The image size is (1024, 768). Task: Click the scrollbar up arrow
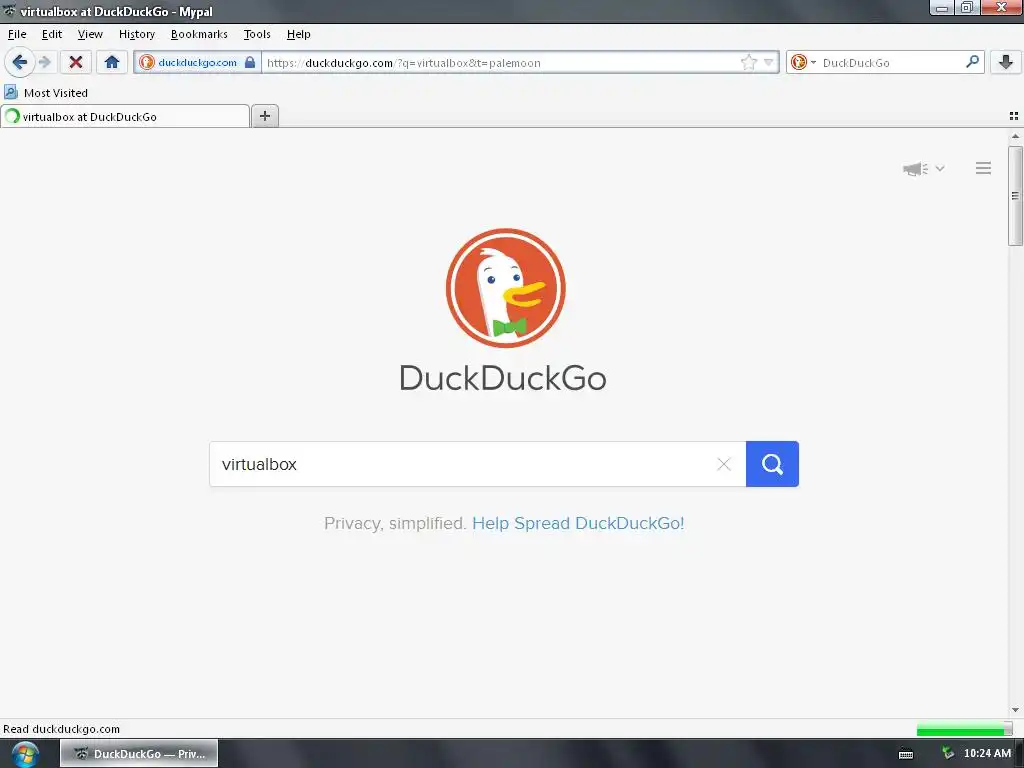(1015, 136)
